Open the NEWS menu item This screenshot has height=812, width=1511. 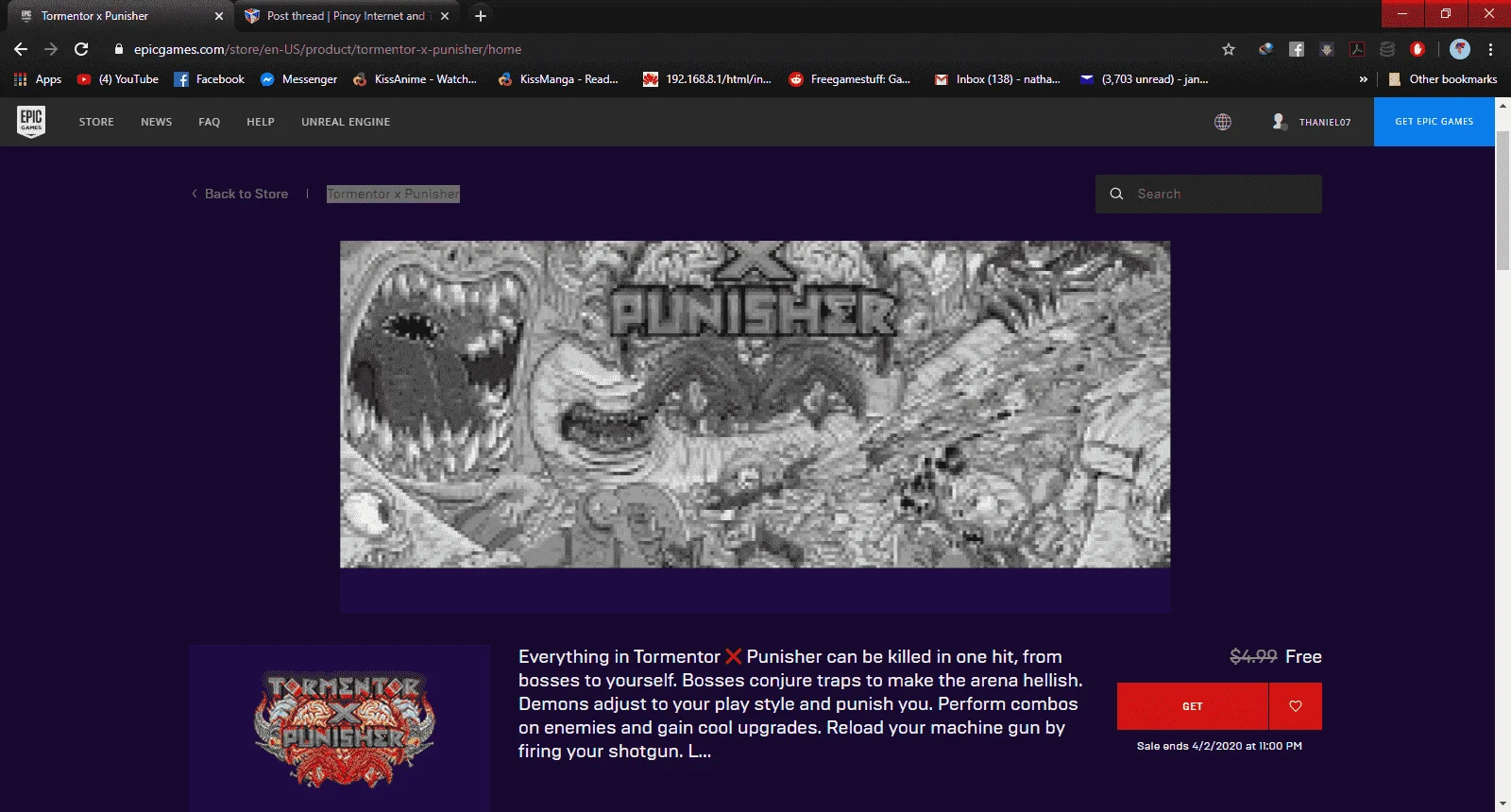pyautogui.click(x=157, y=122)
